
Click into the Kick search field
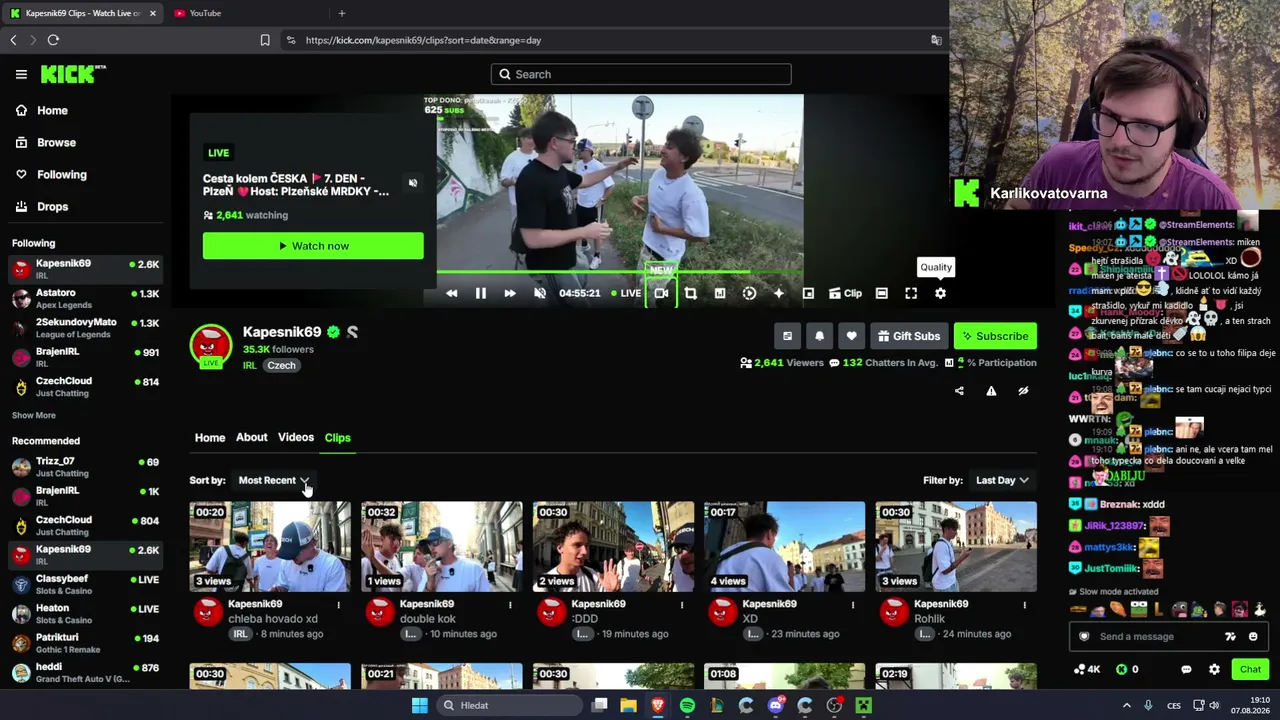coord(641,74)
